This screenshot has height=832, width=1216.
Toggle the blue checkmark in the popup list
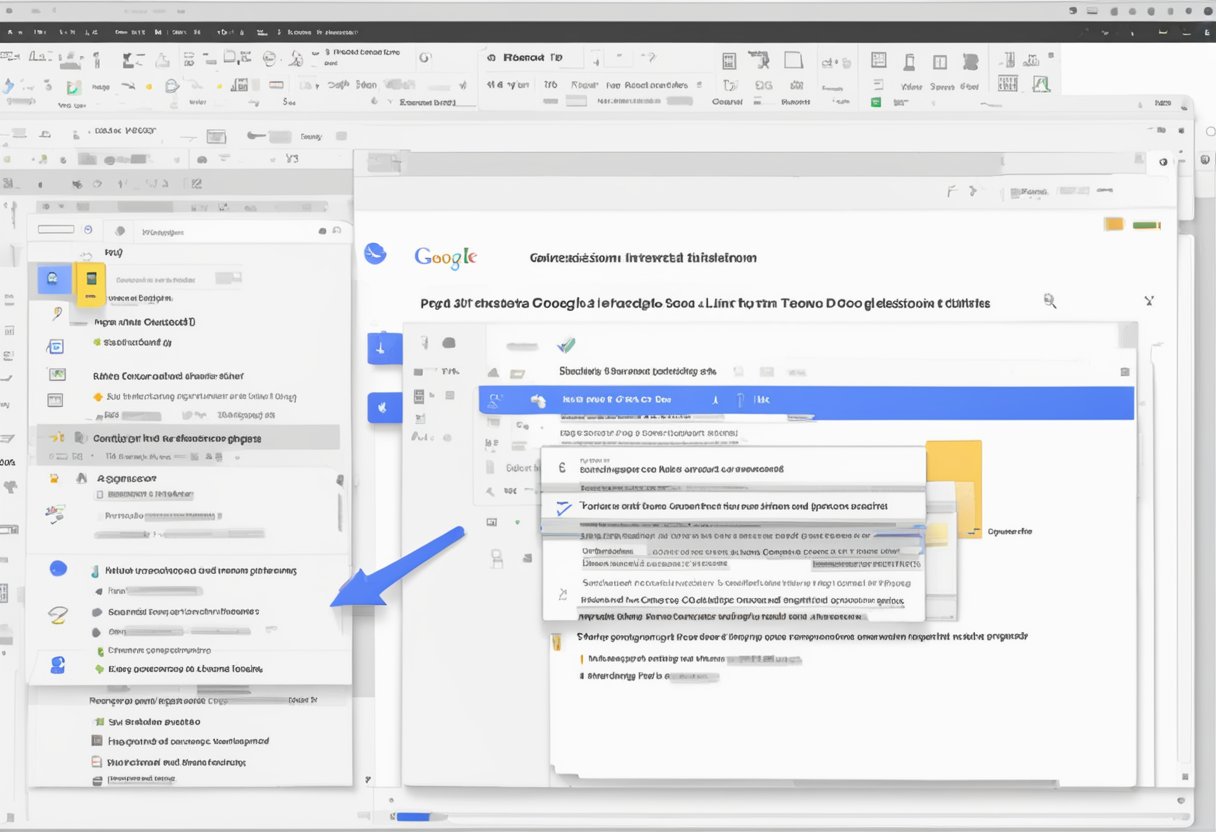click(x=561, y=507)
